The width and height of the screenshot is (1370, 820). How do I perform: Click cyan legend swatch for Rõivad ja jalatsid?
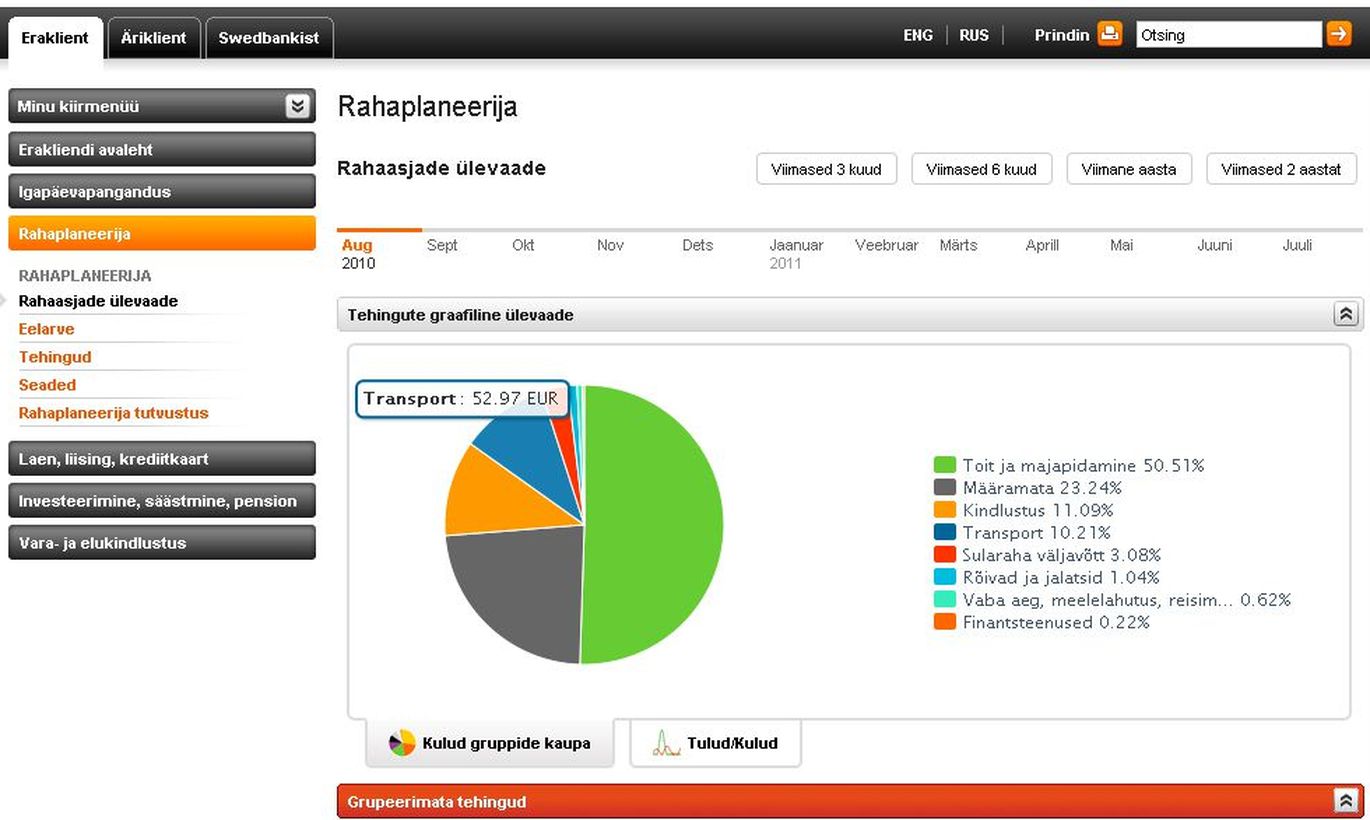point(945,577)
